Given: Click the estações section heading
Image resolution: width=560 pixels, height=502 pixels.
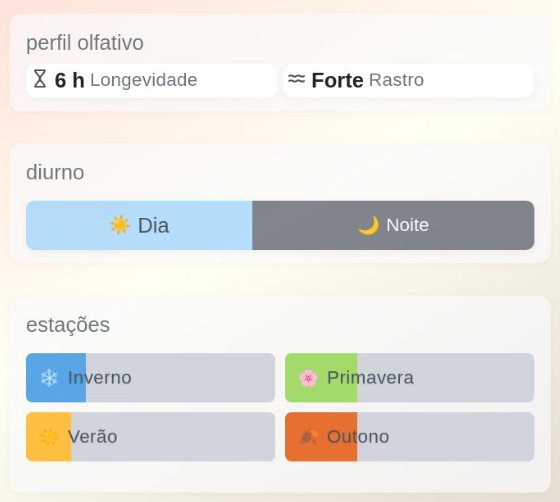Looking at the screenshot, I should [x=68, y=325].
